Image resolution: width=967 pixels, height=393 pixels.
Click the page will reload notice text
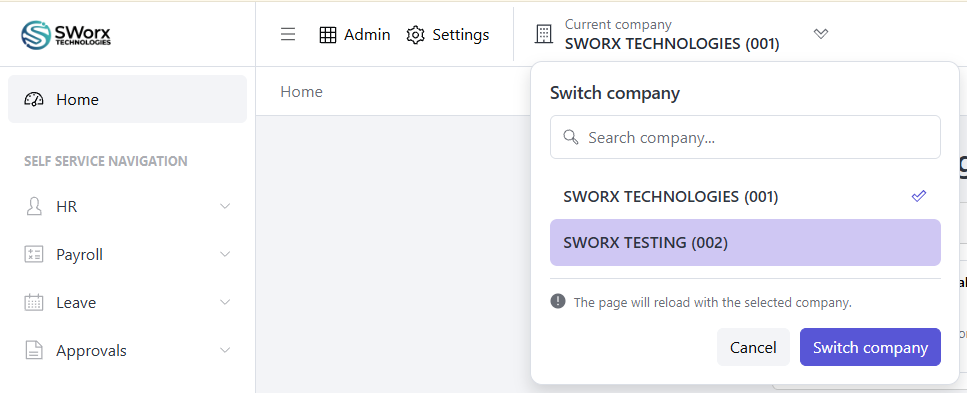[x=712, y=302]
